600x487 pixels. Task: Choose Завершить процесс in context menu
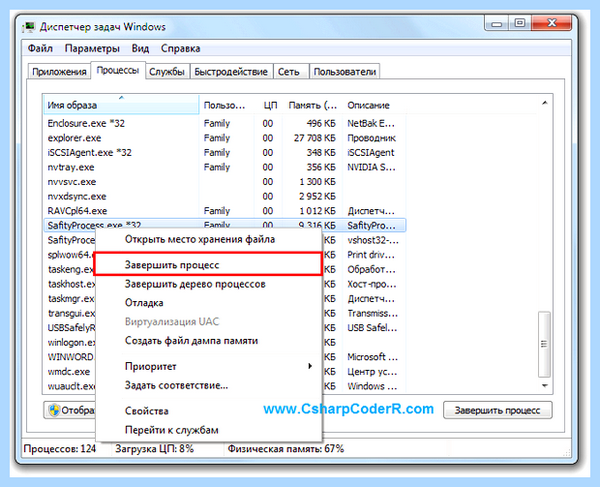[x=208, y=264]
